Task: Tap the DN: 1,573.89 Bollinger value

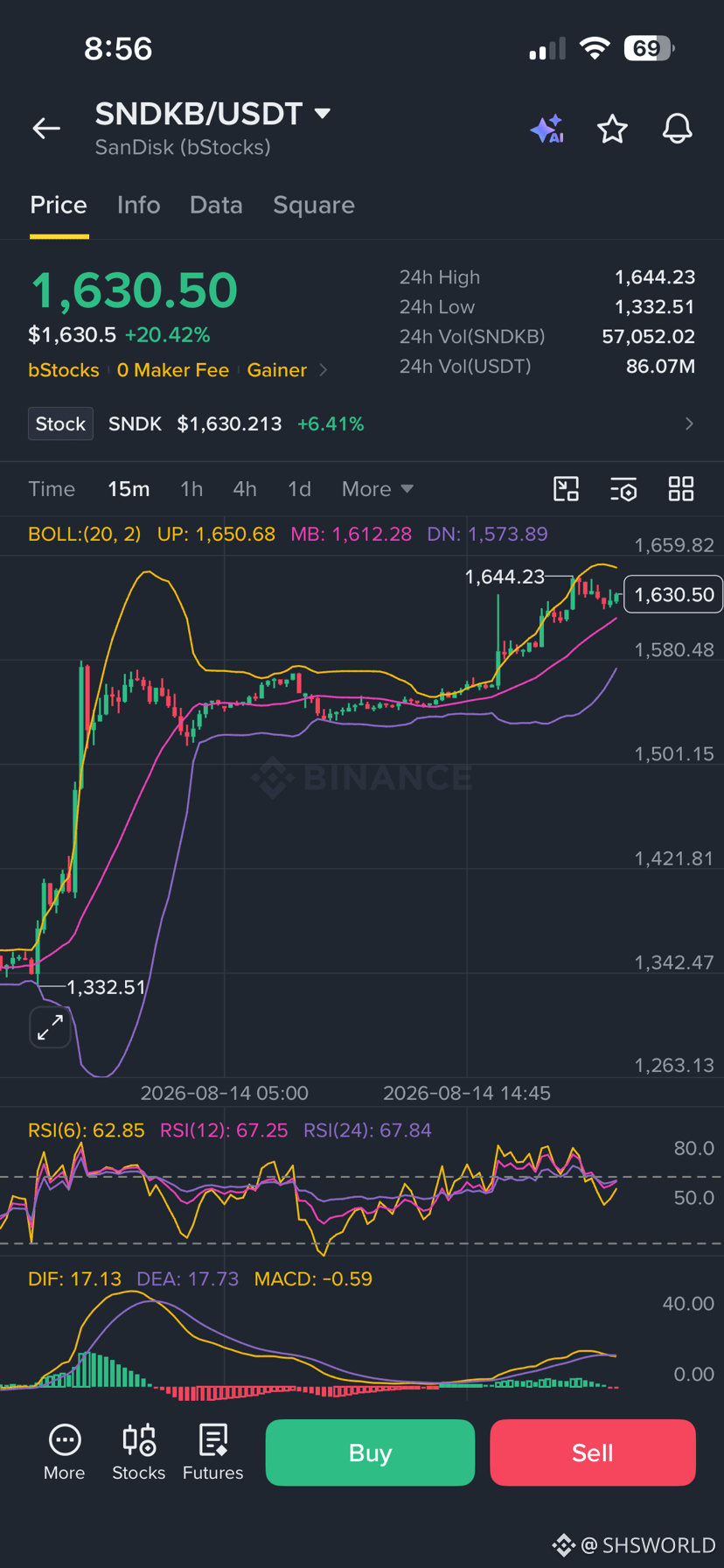Action: (x=487, y=535)
